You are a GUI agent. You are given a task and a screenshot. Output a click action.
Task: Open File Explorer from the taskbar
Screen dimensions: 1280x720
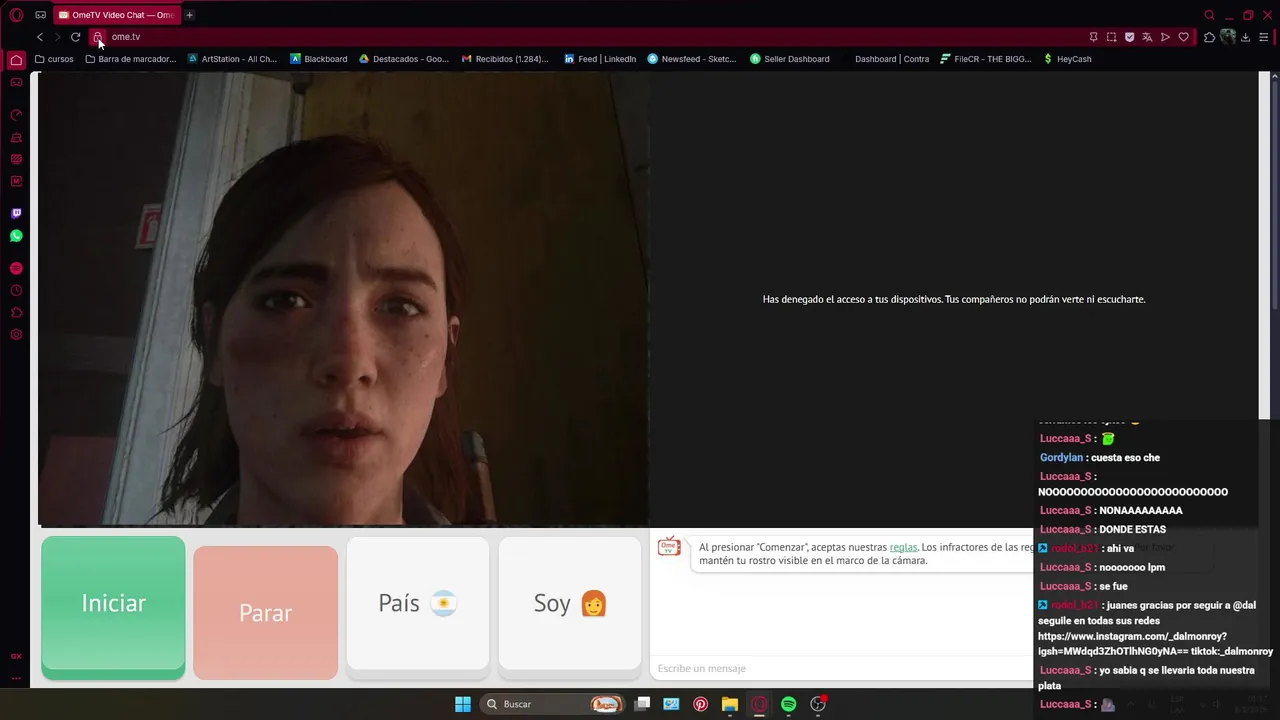point(729,704)
